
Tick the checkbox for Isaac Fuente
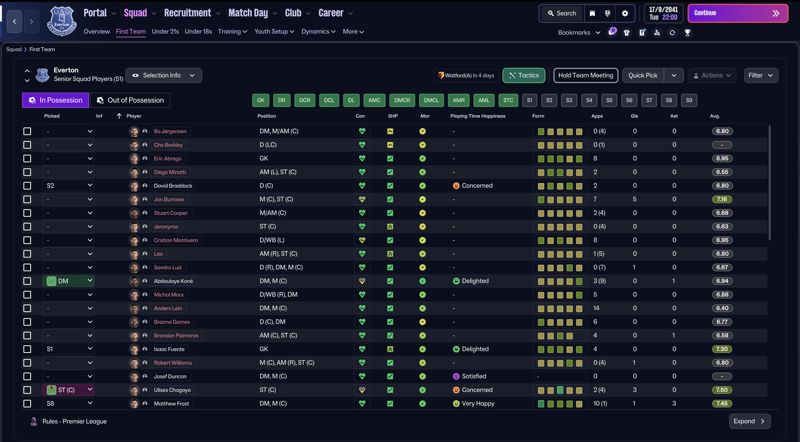pos(27,349)
